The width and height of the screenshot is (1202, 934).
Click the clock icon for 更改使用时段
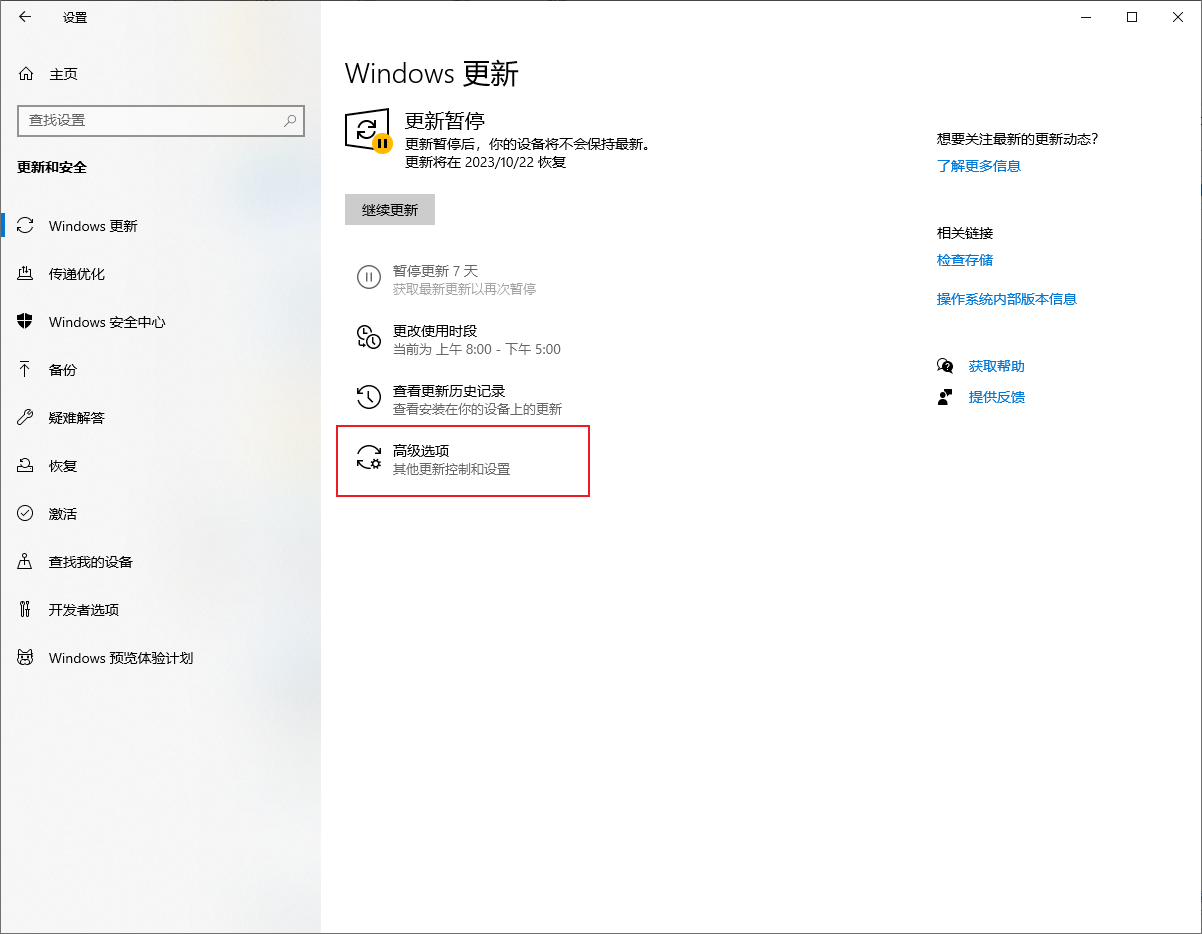point(369,338)
